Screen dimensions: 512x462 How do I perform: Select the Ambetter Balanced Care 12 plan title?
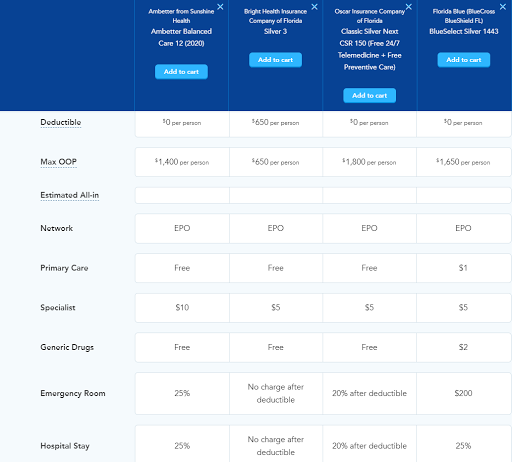click(181, 37)
